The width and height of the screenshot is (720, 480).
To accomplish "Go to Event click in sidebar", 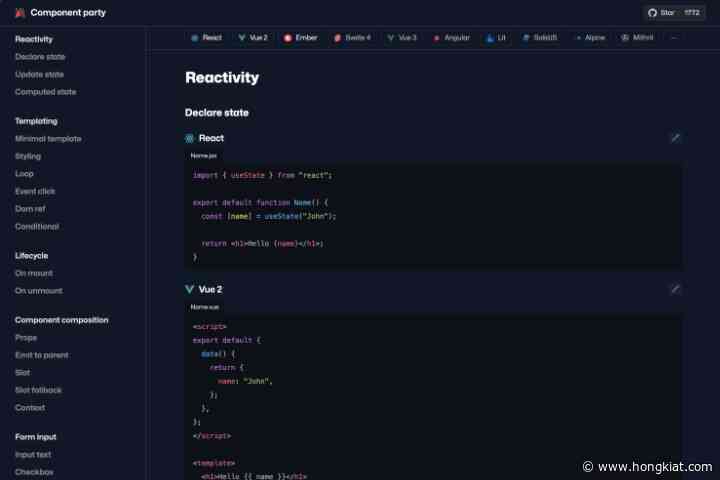I will pyautogui.click(x=35, y=192).
